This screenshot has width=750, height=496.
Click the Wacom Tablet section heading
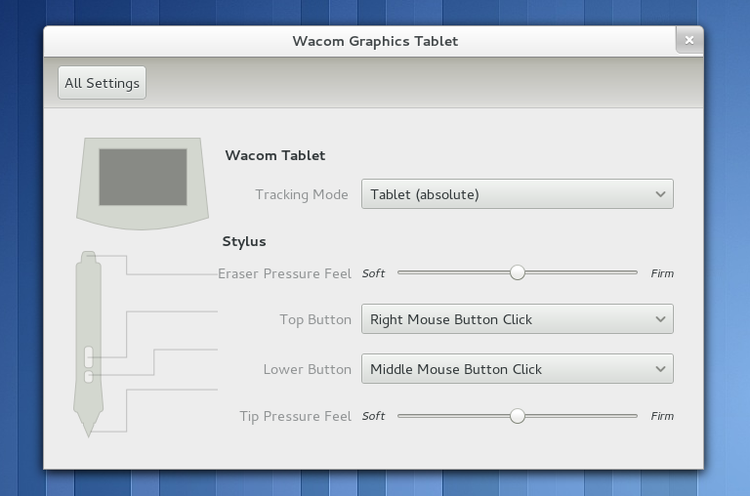[275, 155]
